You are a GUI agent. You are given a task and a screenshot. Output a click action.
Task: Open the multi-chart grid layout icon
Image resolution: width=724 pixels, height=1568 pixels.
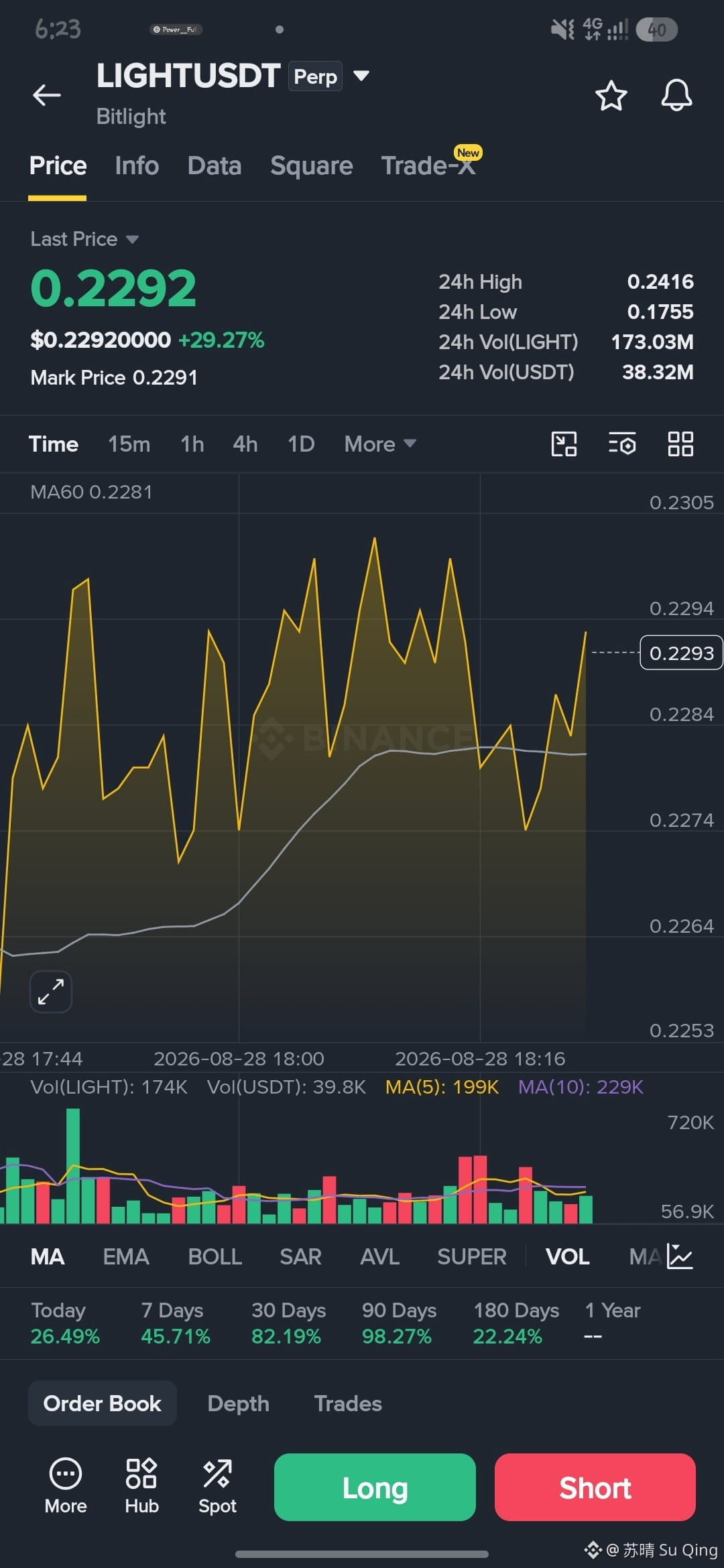click(x=680, y=444)
